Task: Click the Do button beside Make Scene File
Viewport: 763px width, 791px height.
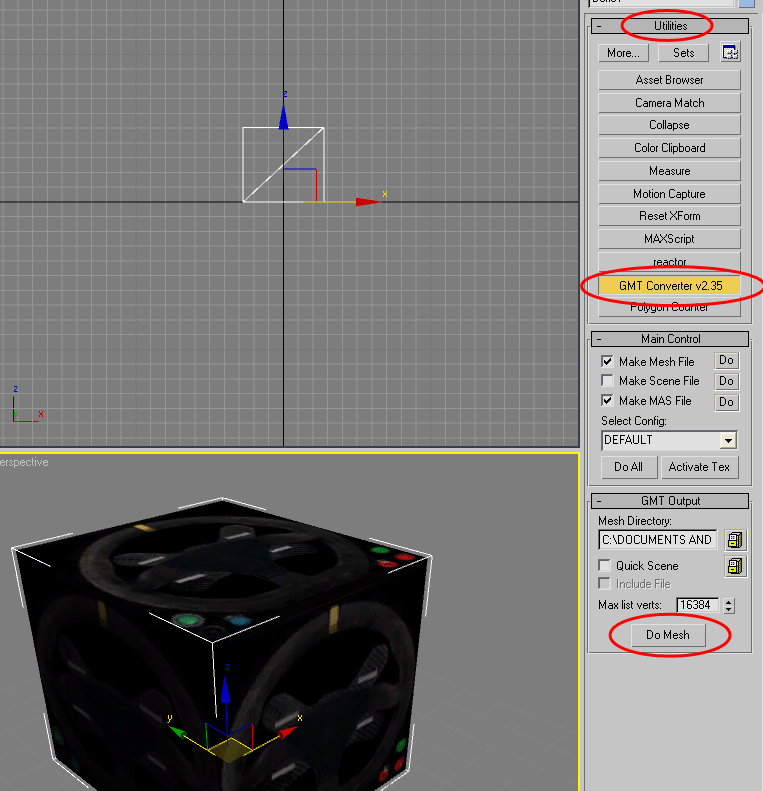Action: [726, 381]
